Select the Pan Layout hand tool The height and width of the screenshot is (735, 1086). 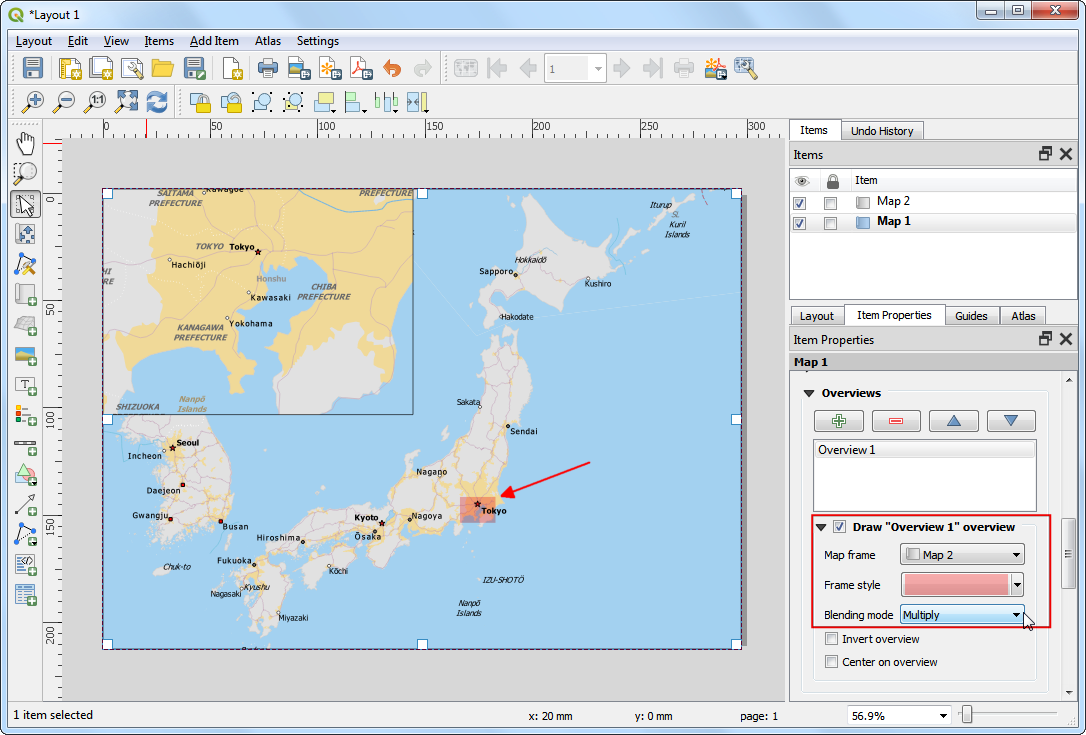pyautogui.click(x=26, y=142)
